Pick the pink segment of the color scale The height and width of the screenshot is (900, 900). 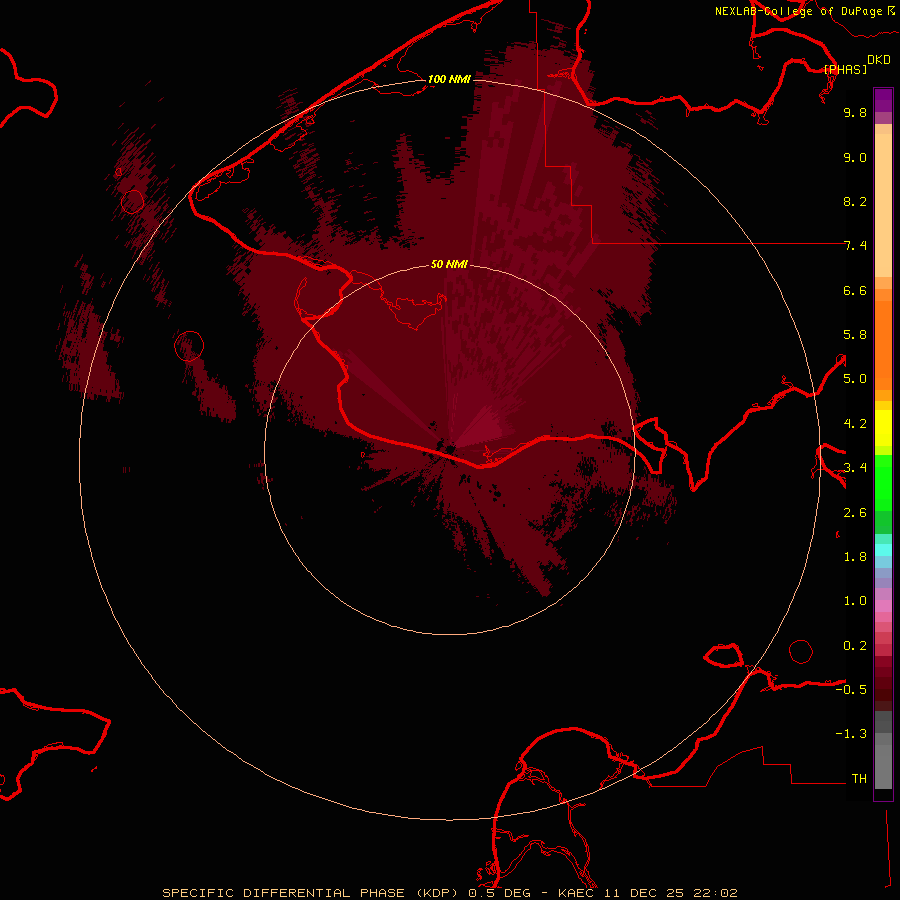coord(883,606)
